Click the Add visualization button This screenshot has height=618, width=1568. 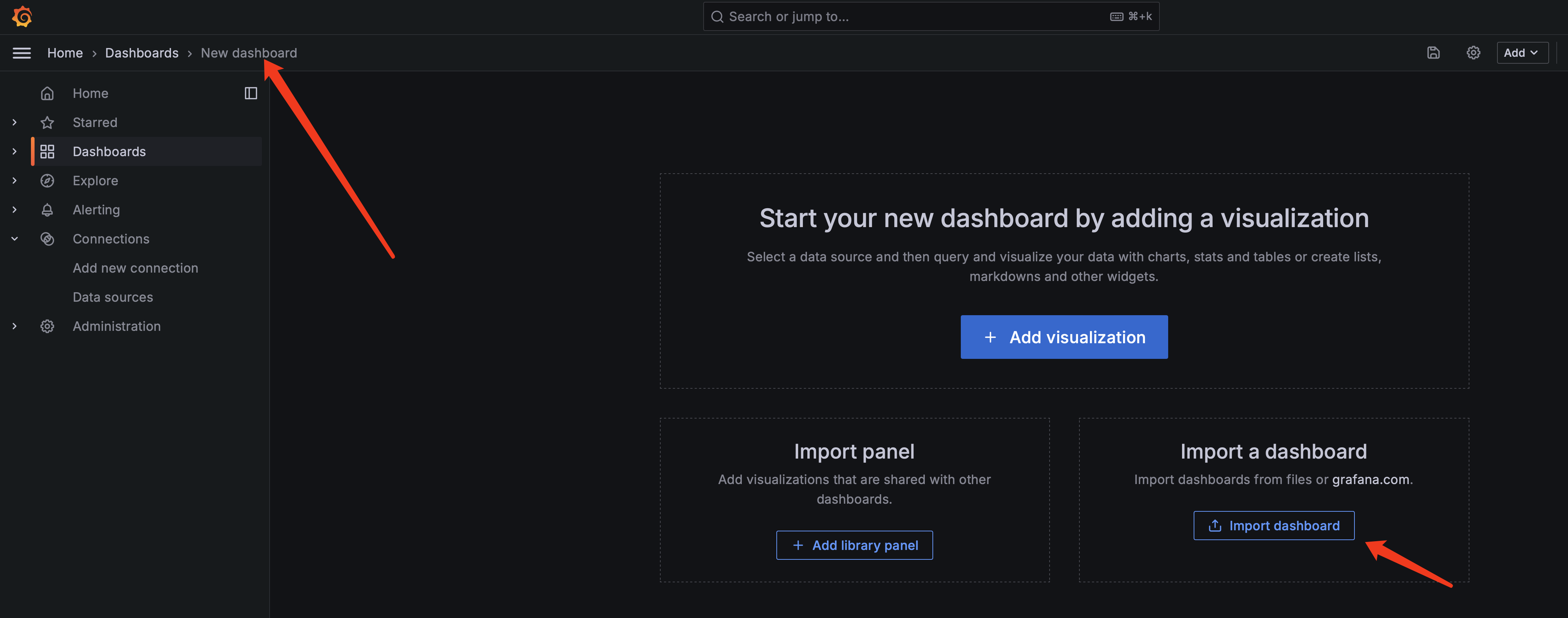coord(1063,337)
